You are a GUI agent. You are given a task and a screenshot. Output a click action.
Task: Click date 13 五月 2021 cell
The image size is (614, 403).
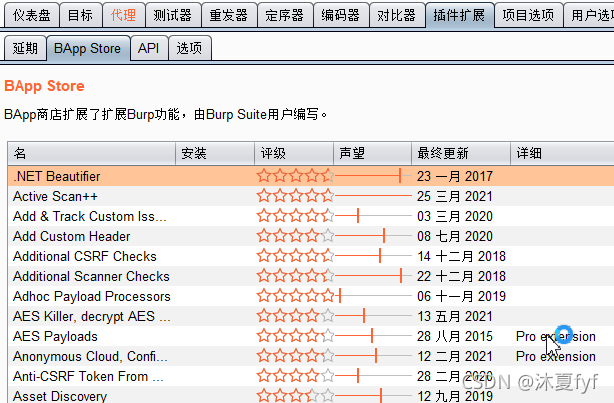[455, 316]
